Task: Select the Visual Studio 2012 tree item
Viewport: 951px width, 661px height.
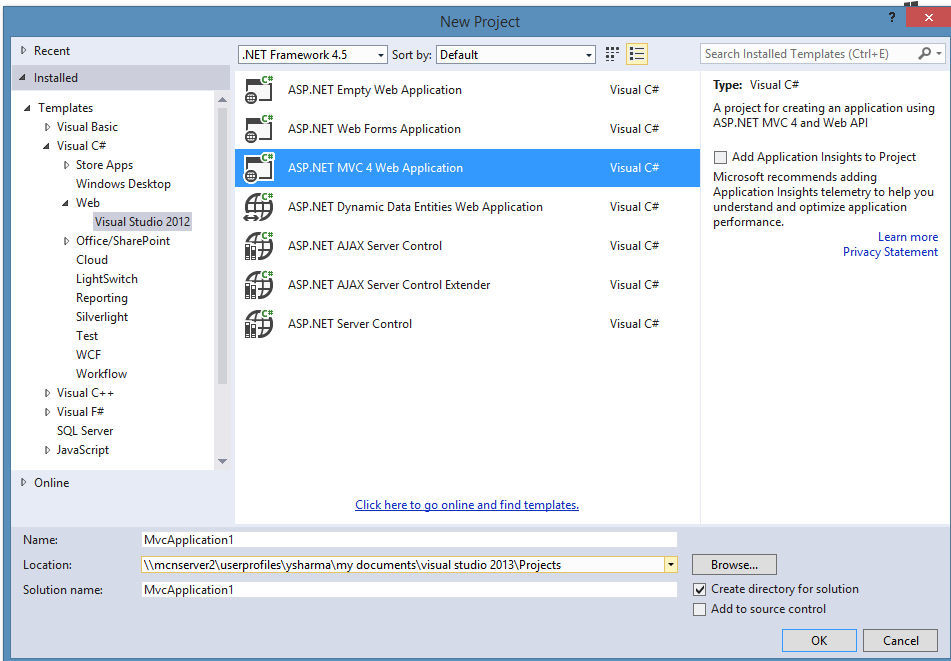Action: point(143,222)
